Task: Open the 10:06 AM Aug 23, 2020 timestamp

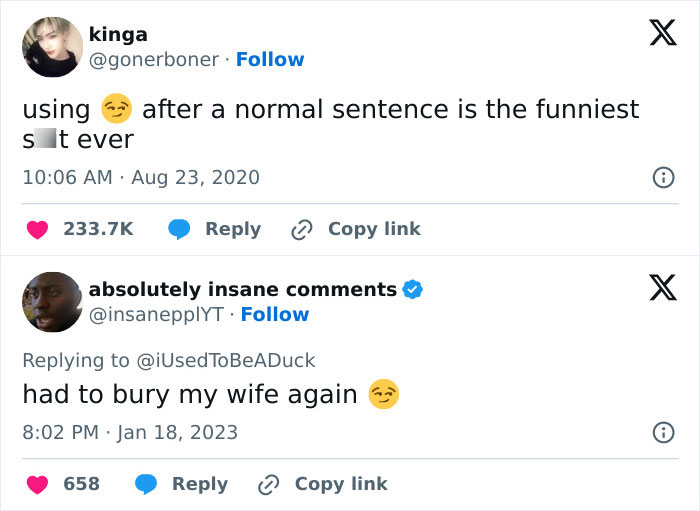Action: [140, 177]
